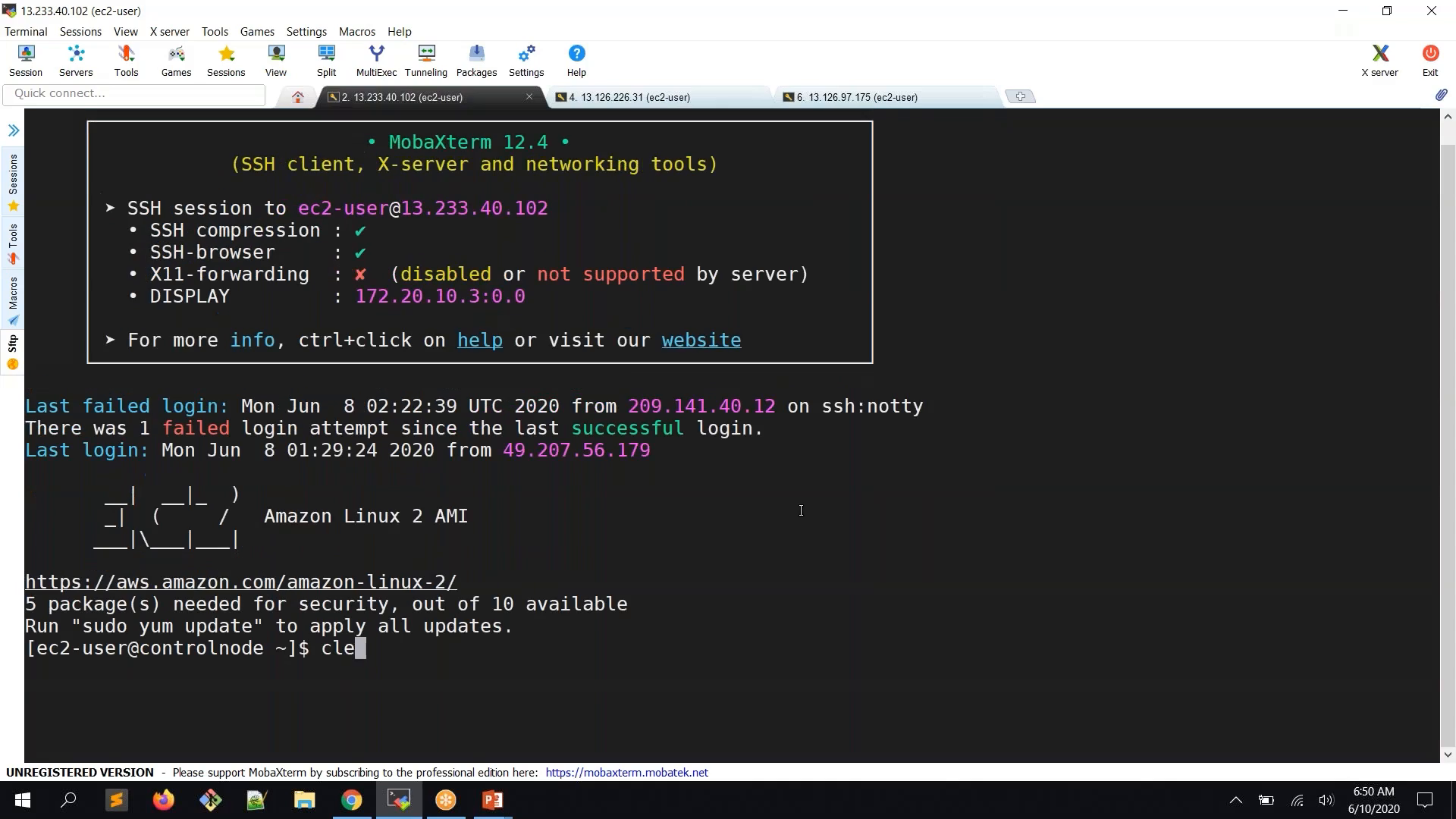
Task: Click the Quick connect input field
Action: 134,94
